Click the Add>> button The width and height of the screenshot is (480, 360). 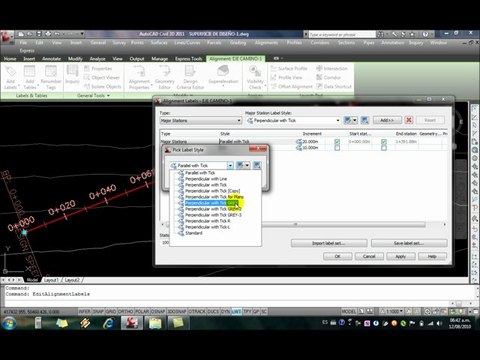pyautogui.click(x=387, y=120)
